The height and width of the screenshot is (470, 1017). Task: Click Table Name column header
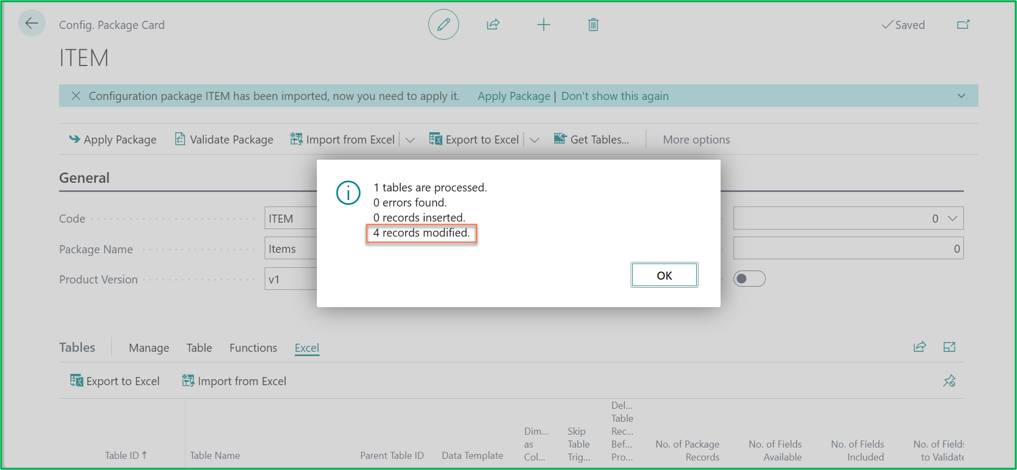coord(215,455)
